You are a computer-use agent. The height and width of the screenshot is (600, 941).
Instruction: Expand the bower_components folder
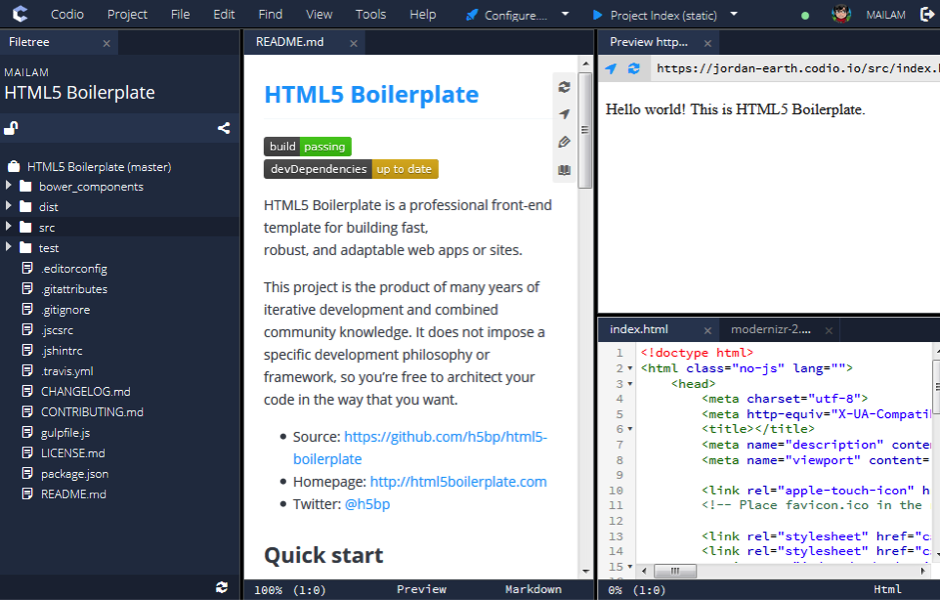8,186
